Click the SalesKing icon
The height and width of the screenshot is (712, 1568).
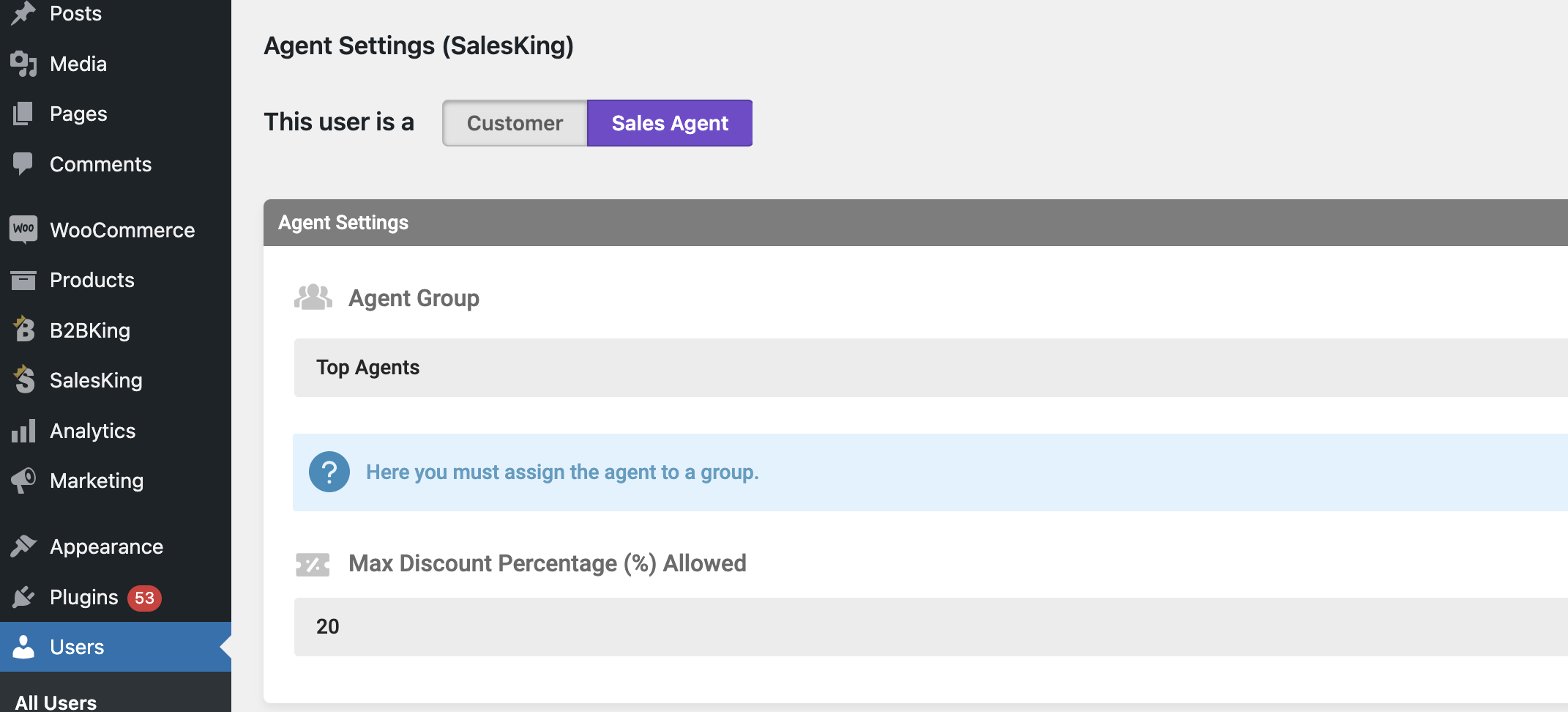[23, 379]
